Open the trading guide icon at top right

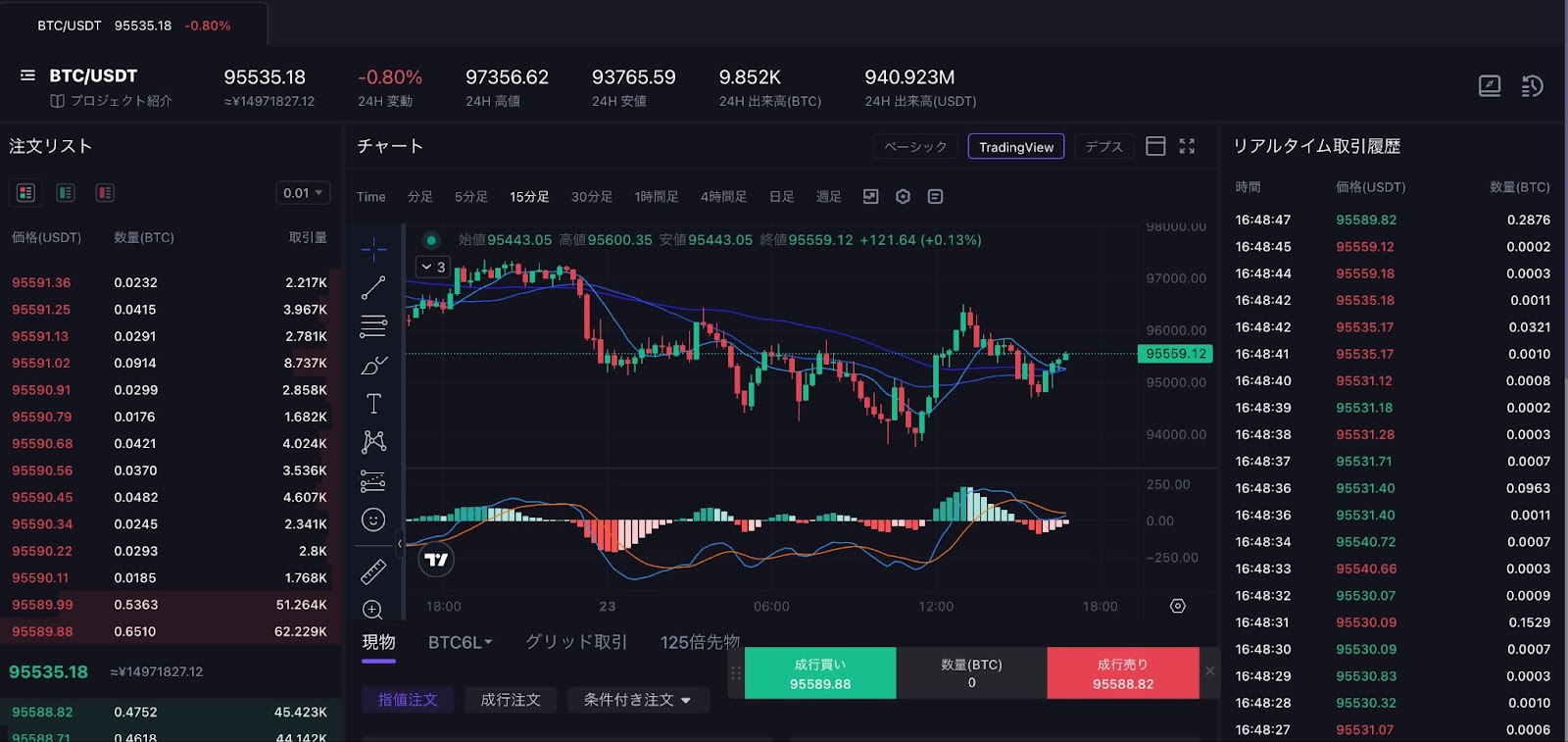[x=1490, y=86]
